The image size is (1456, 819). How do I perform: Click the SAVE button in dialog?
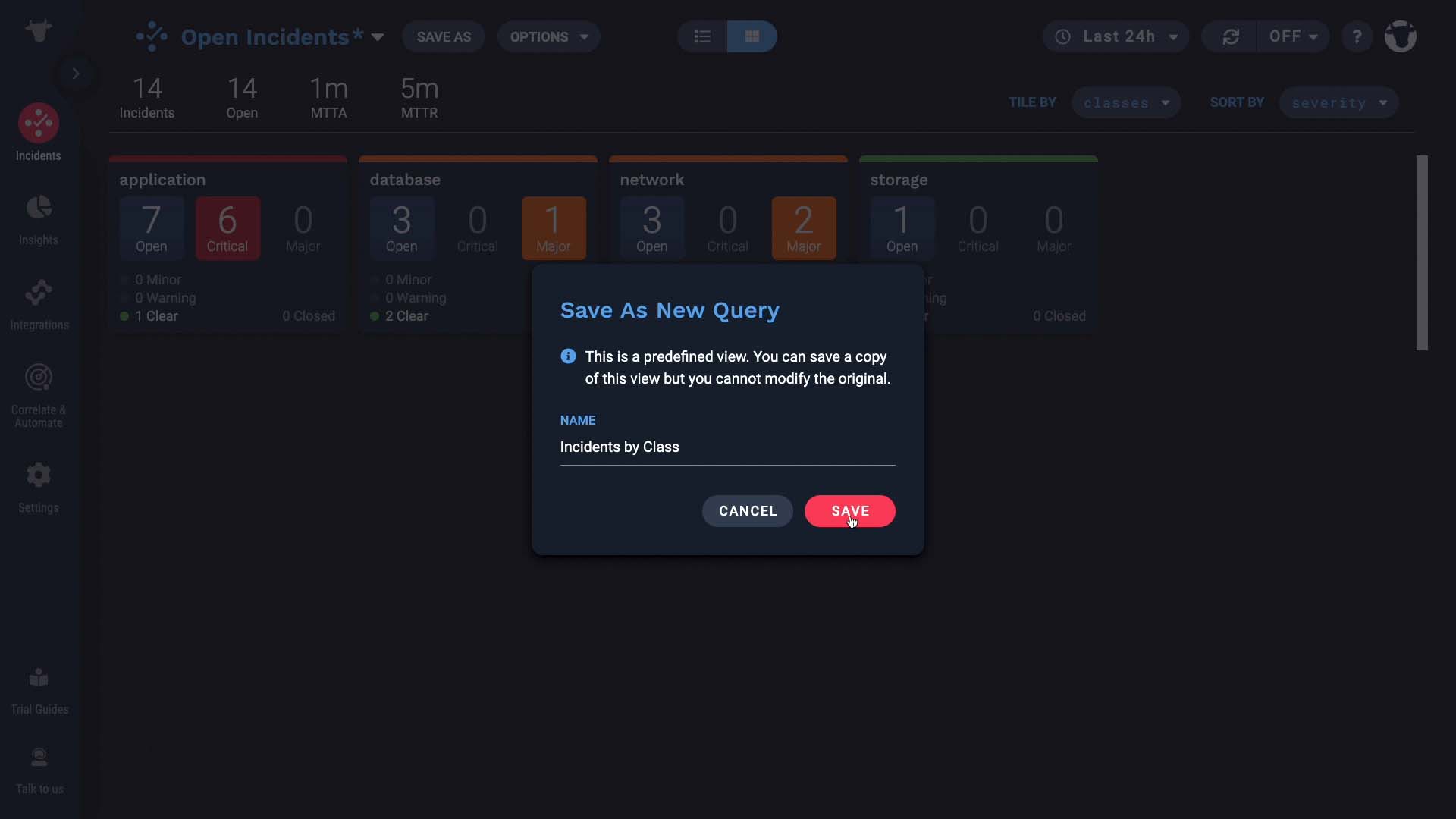click(851, 513)
